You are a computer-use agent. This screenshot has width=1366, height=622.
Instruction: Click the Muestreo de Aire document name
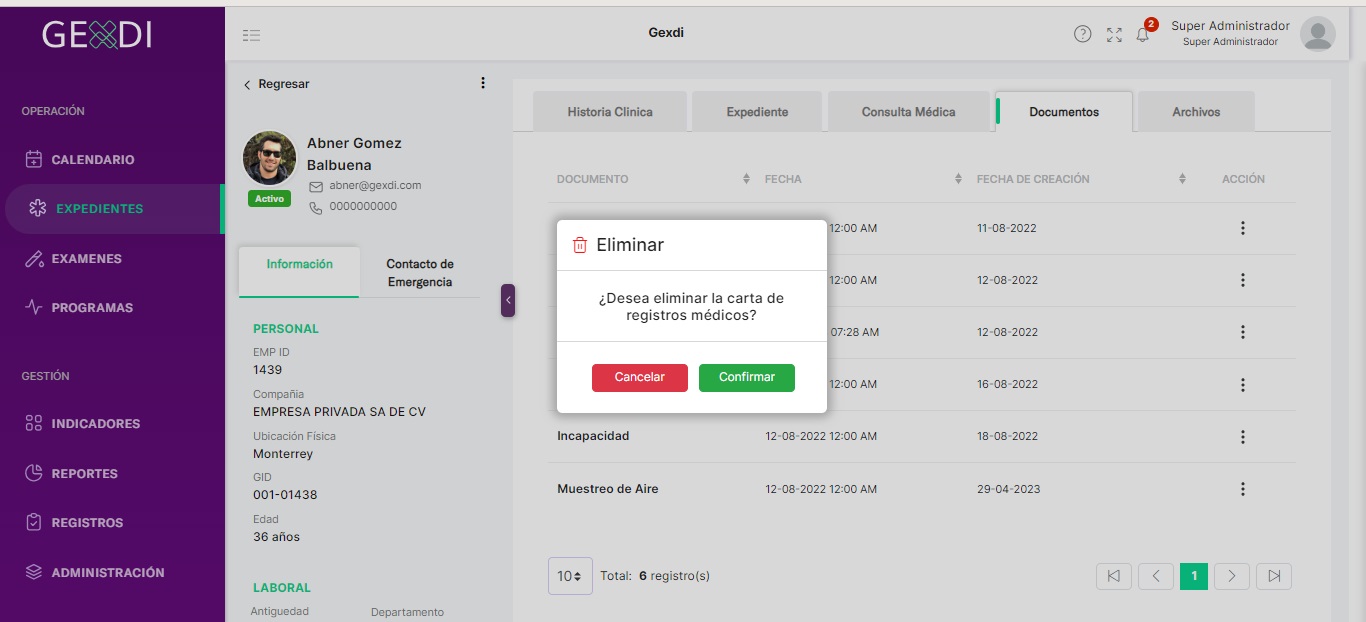(608, 489)
